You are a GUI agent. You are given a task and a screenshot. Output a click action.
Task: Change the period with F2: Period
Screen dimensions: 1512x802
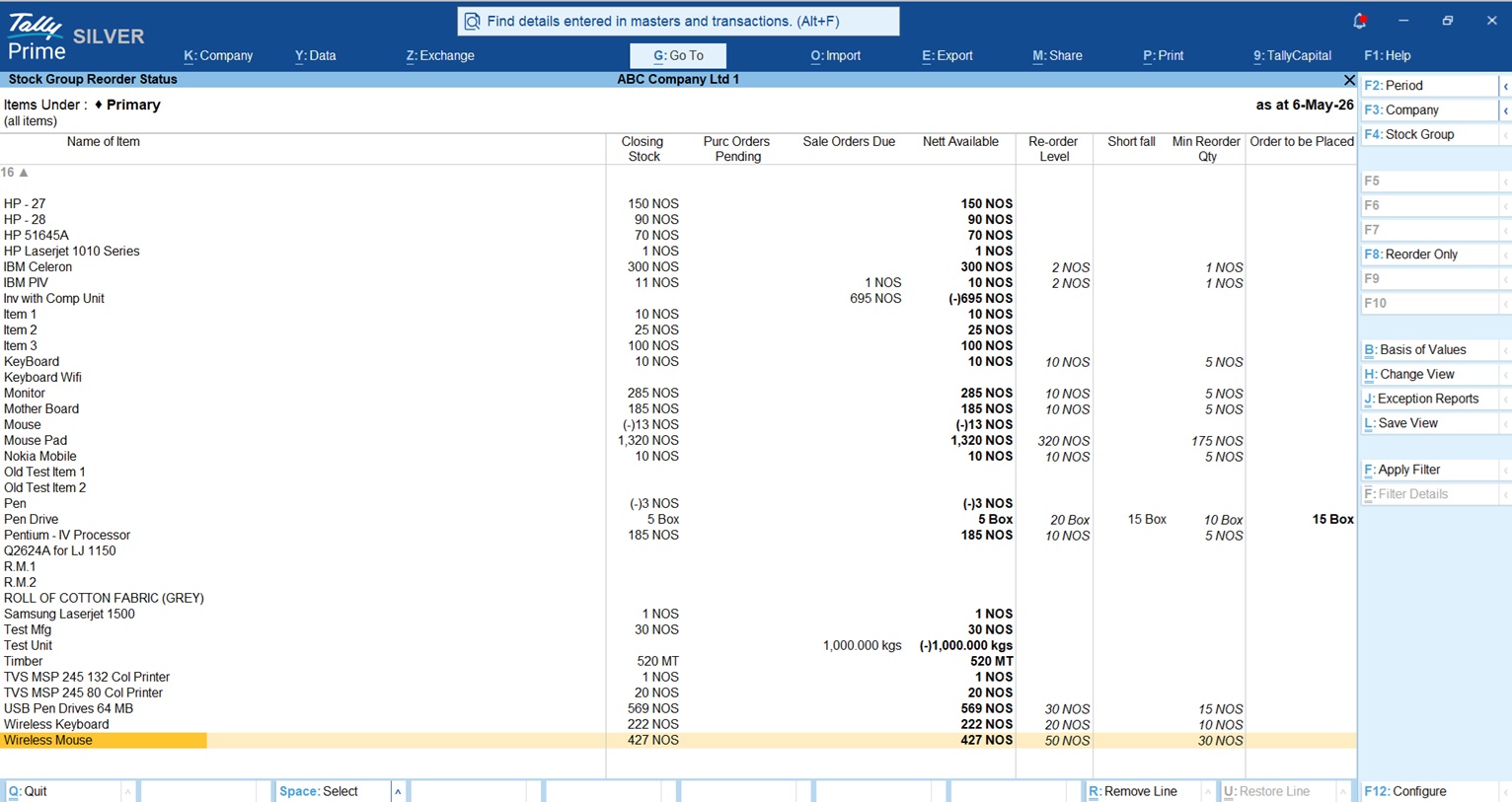1429,86
